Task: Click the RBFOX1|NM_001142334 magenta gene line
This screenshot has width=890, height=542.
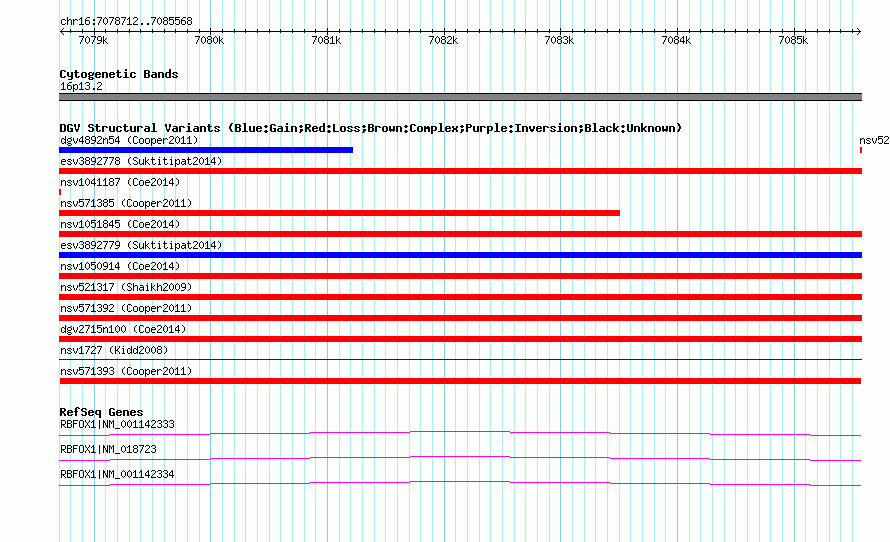Action: click(x=460, y=484)
